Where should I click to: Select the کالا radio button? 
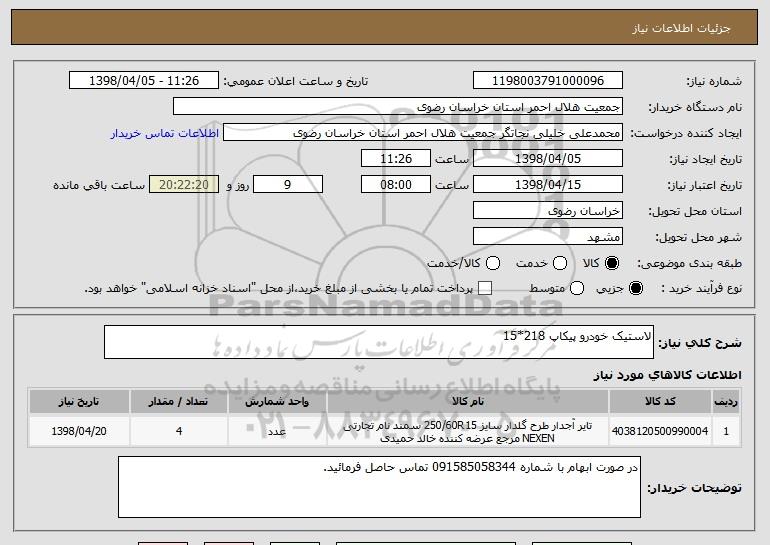point(612,263)
